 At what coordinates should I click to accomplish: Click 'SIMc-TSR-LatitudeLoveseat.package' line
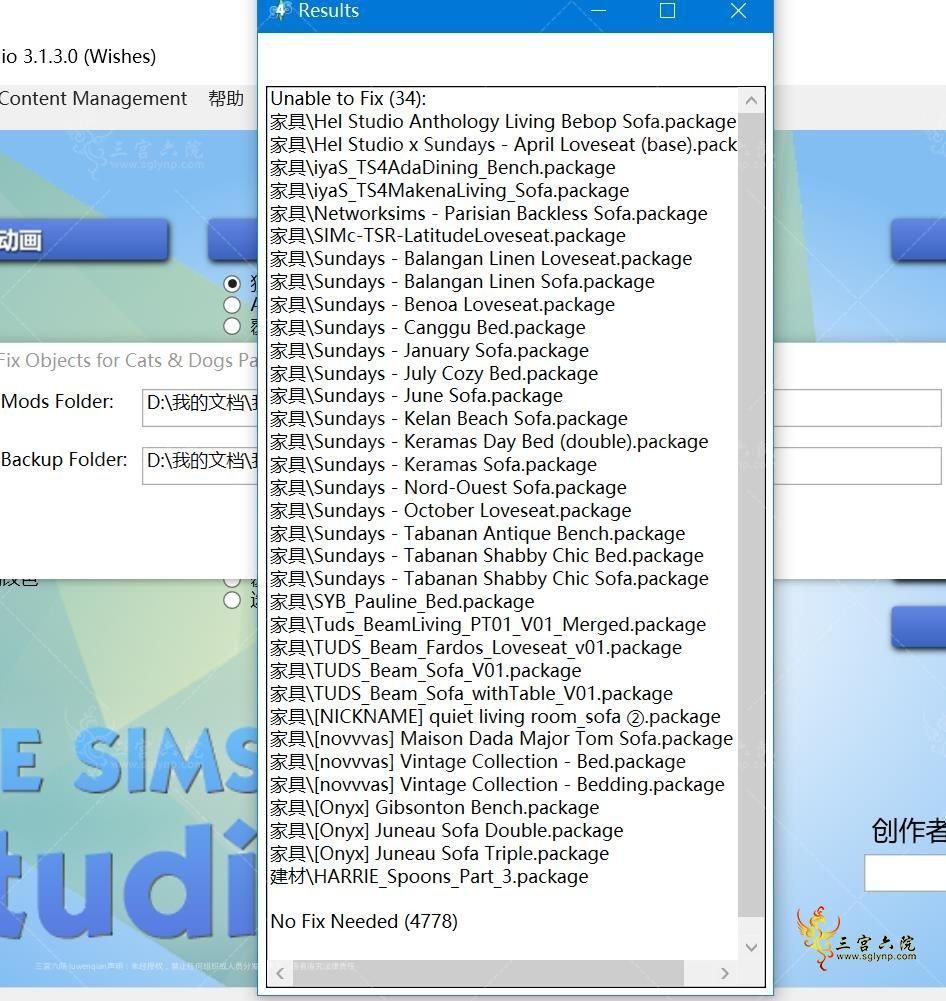447,236
